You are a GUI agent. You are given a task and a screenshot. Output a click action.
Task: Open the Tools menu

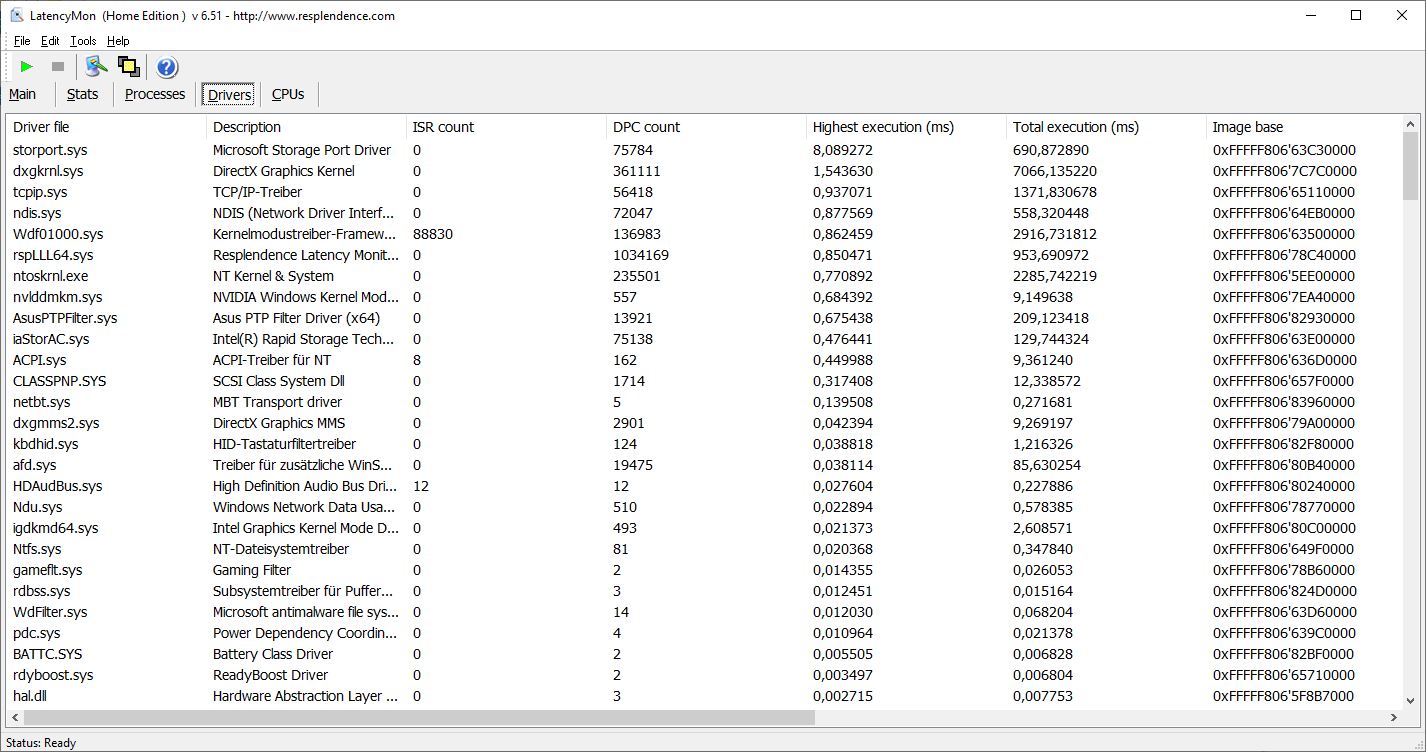click(83, 41)
